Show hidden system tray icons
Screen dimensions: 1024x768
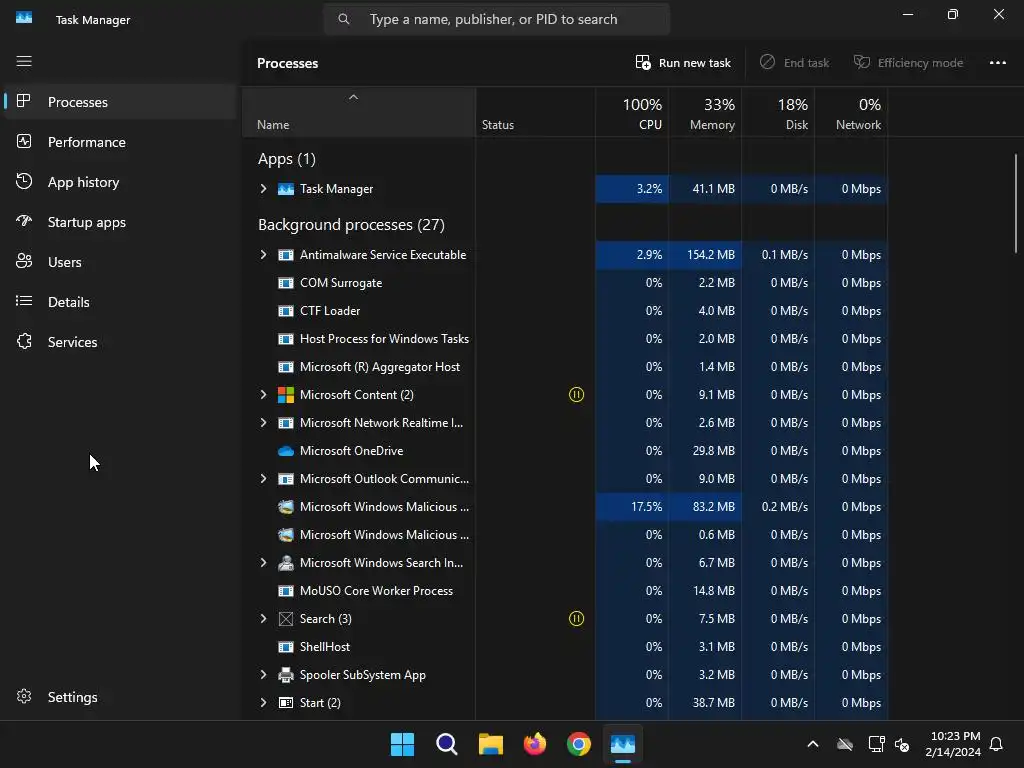813,744
